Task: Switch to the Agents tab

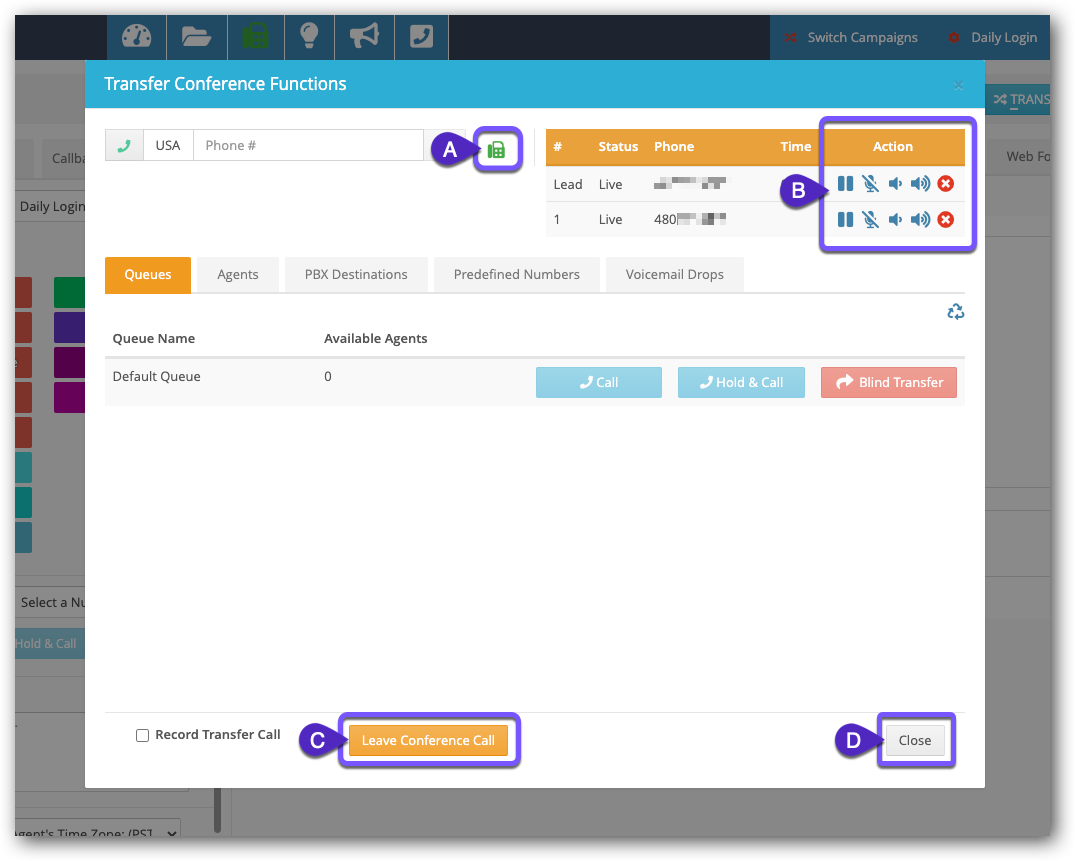Action: point(238,275)
